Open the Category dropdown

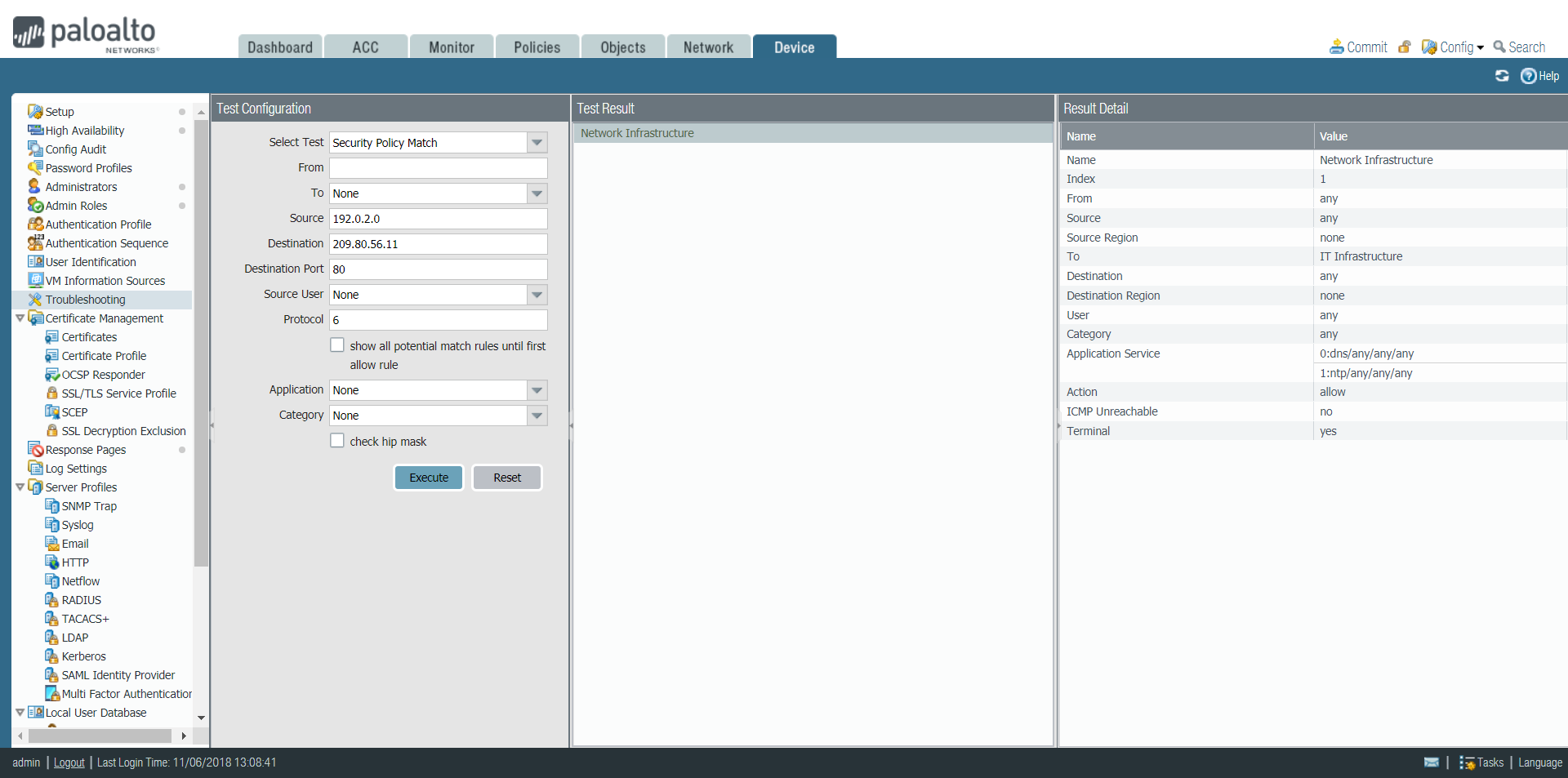coord(537,416)
